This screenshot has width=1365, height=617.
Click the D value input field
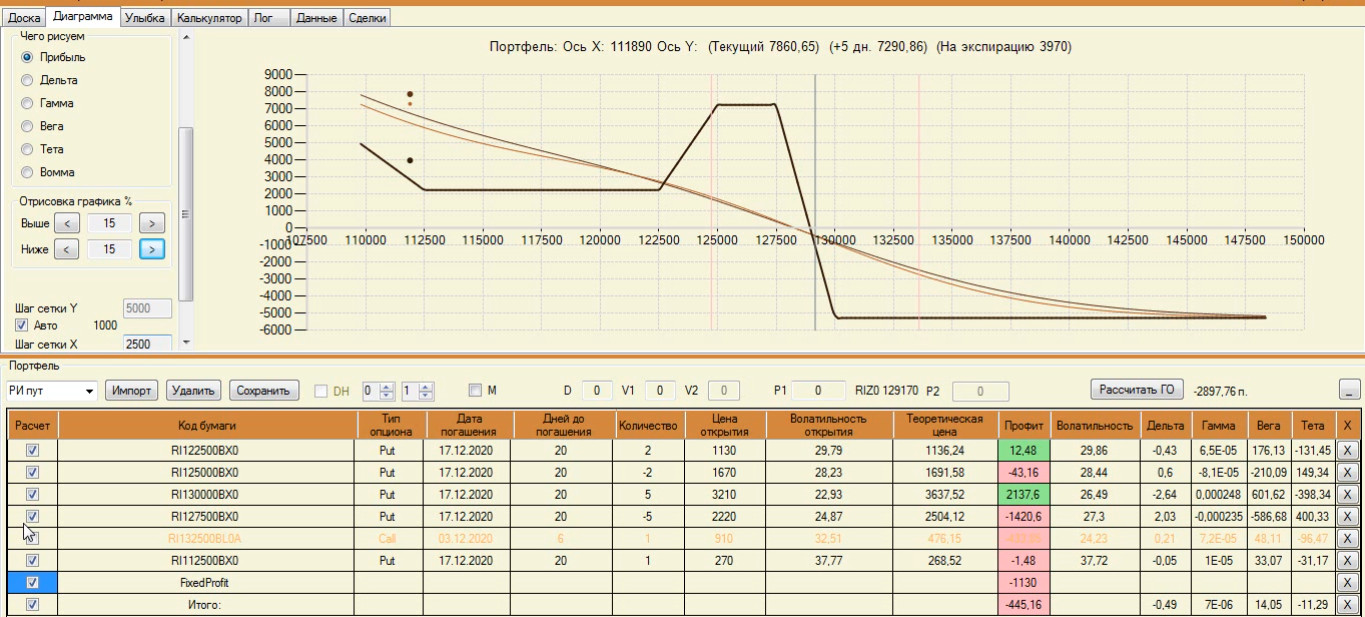[597, 390]
